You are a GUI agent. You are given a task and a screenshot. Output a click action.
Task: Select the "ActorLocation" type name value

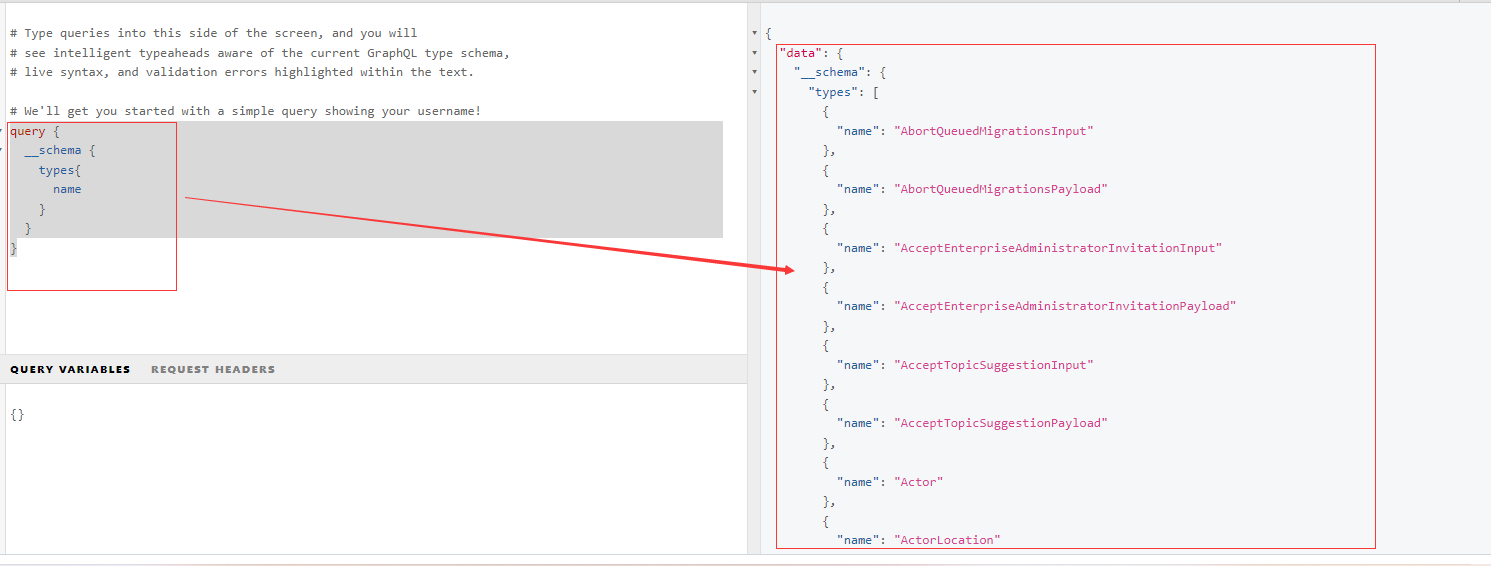(947, 540)
